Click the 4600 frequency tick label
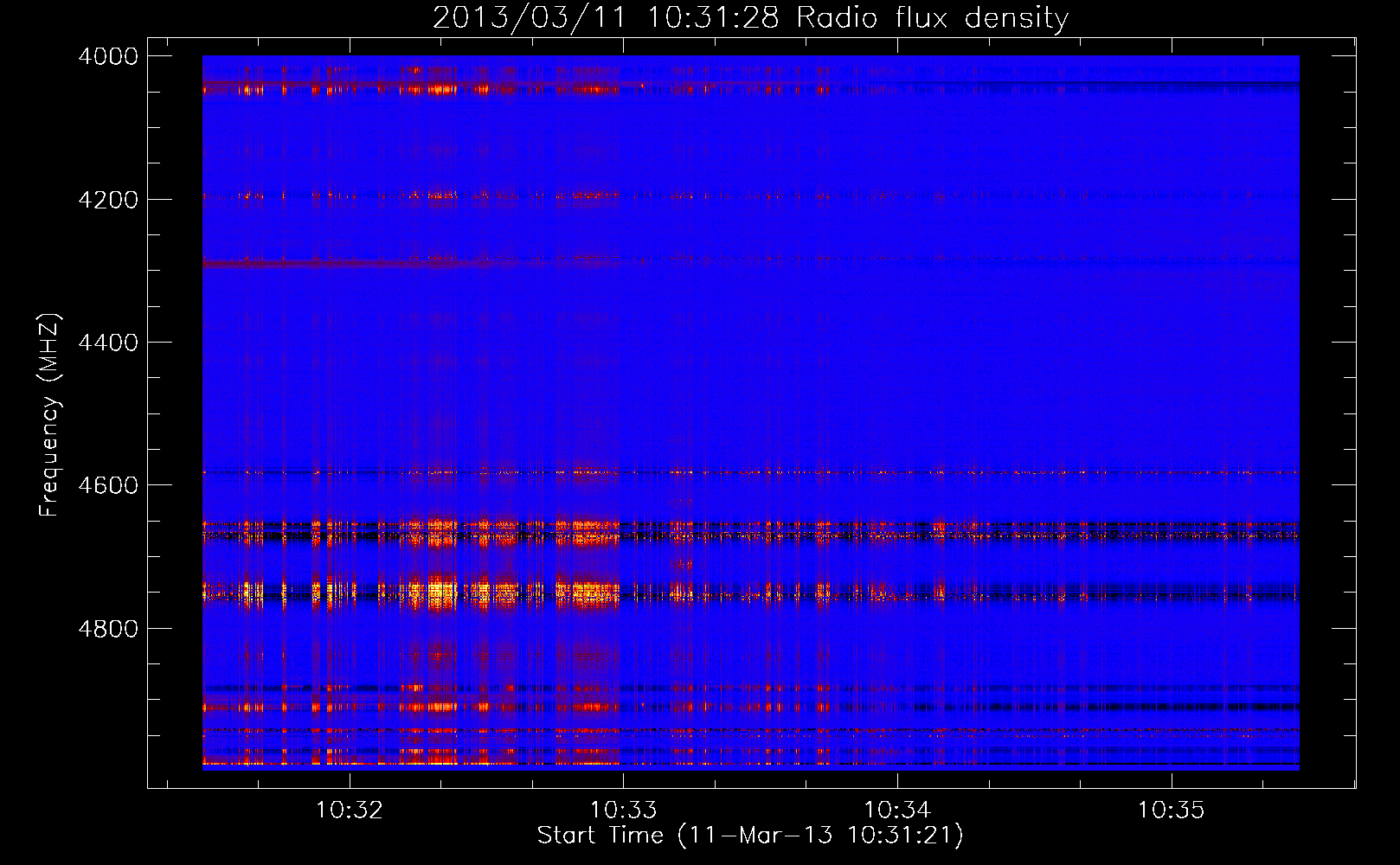This screenshot has height=865, width=1400. click(x=108, y=485)
